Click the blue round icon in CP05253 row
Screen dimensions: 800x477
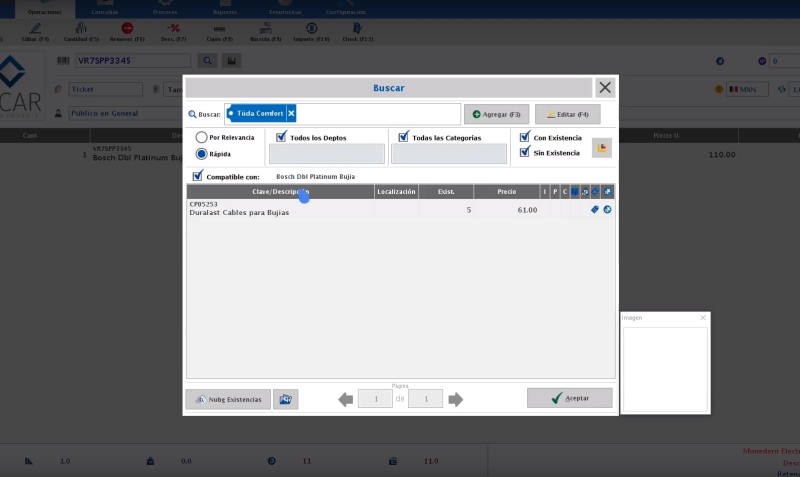607,210
